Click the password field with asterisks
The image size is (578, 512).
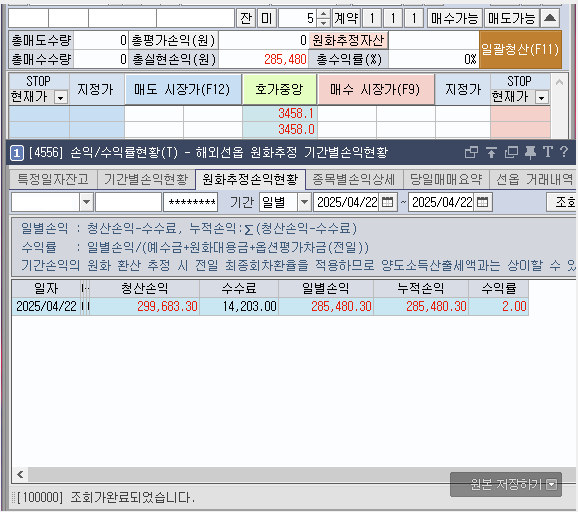click(x=191, y=202)
